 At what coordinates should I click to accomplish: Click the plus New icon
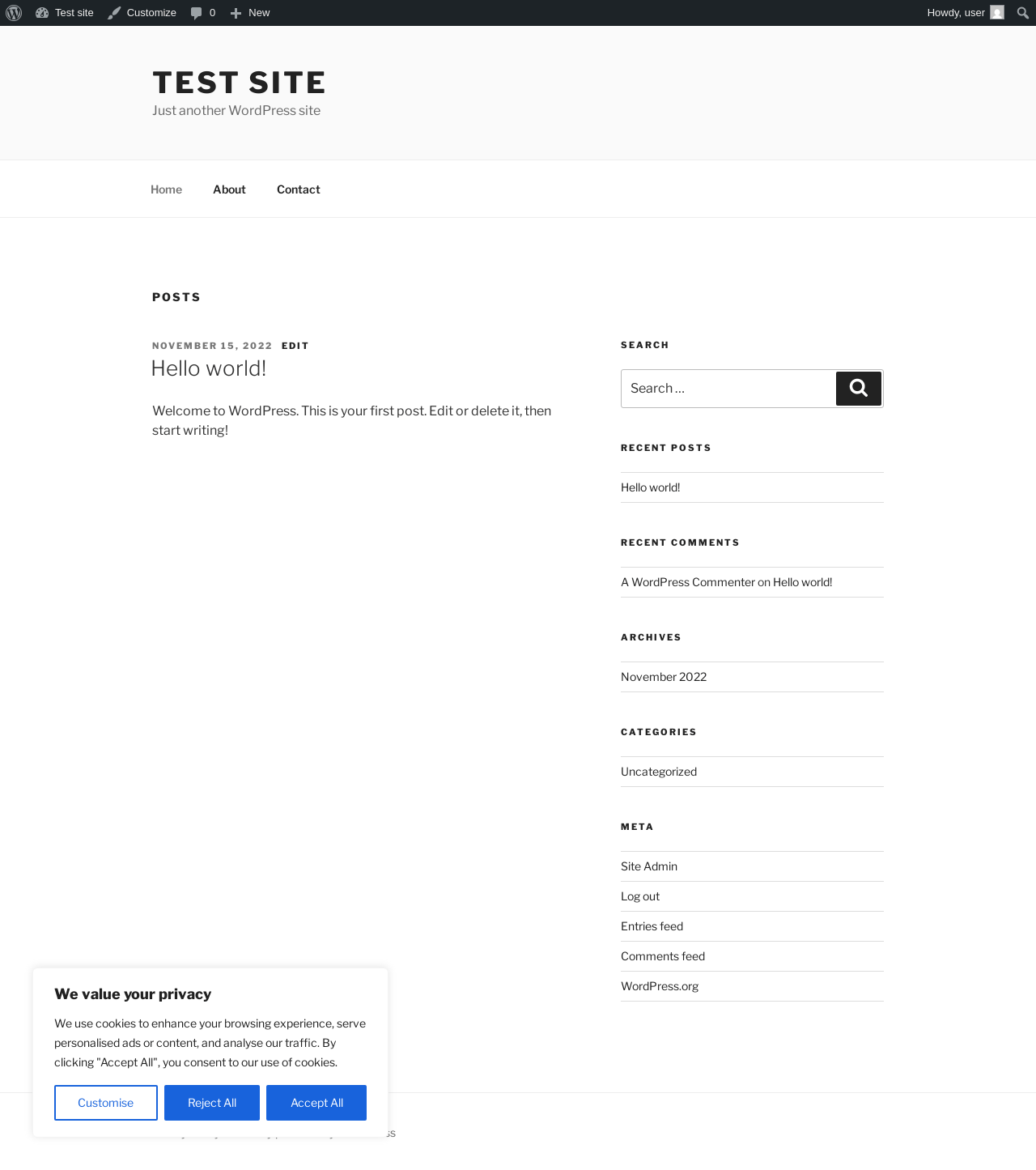(236, 13)
